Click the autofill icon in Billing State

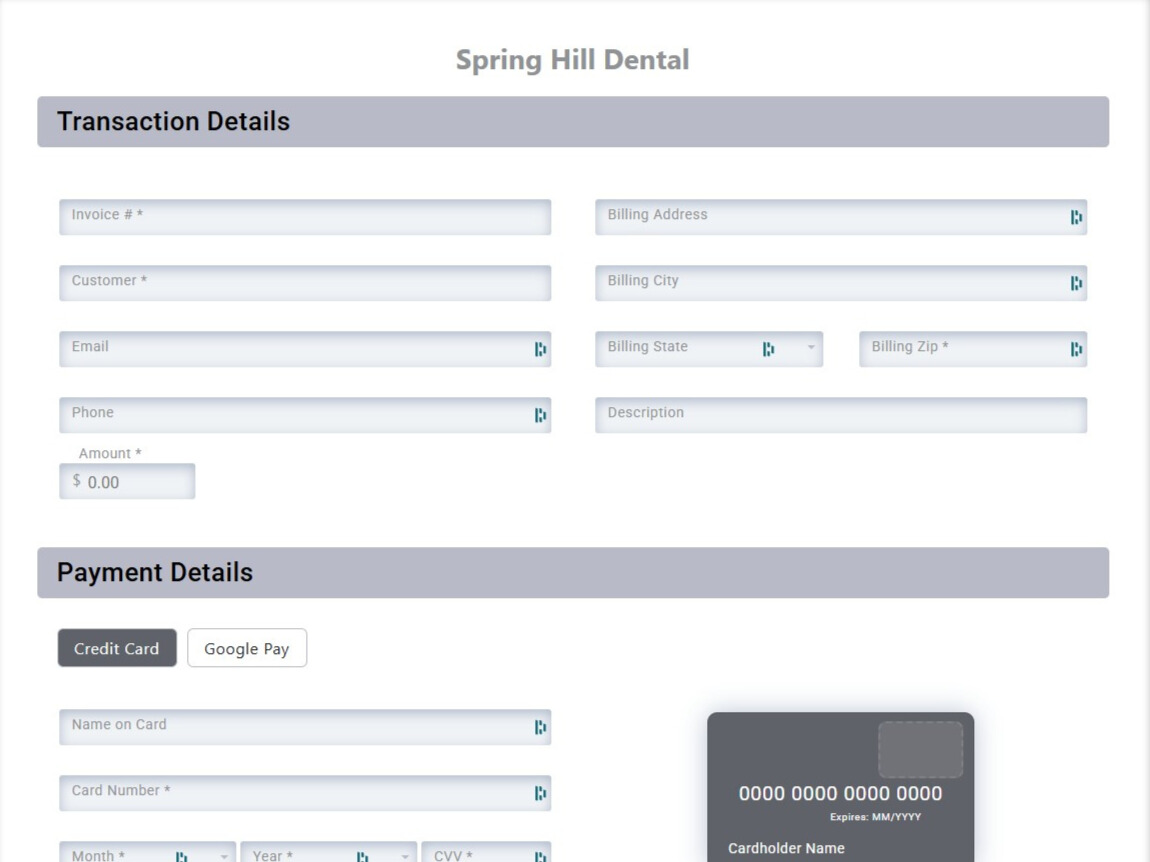pos(767,348)
